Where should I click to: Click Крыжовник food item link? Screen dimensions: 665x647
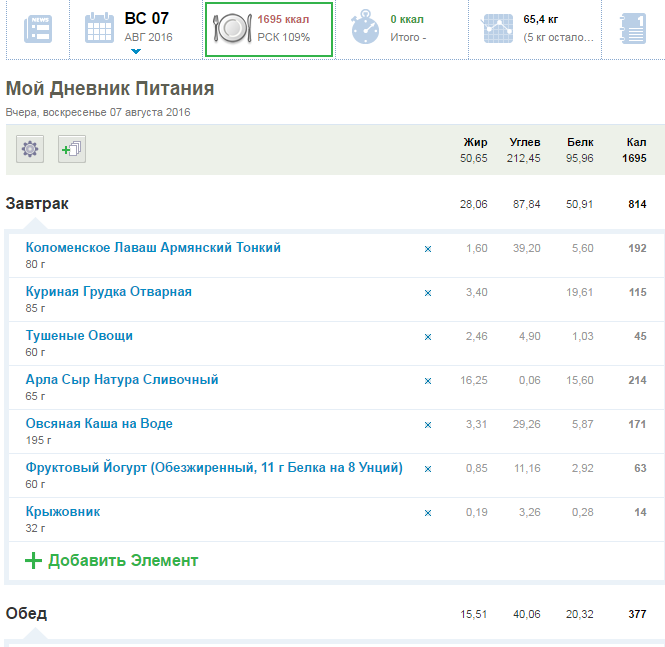[x=63, y=512]
